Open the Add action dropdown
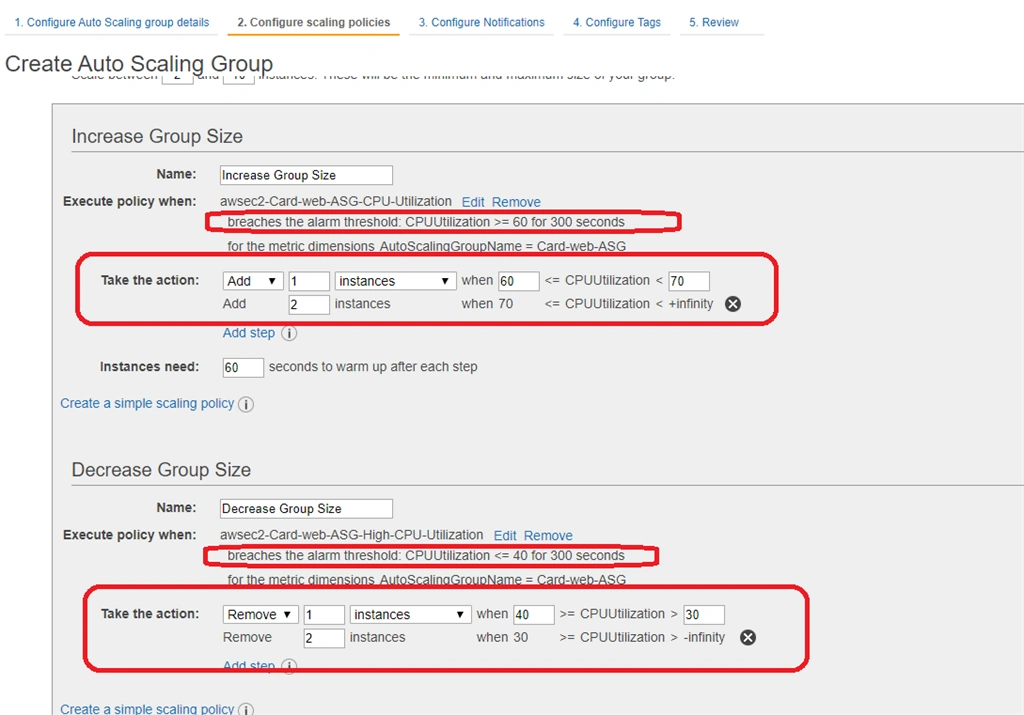The image size is (1024, 715). [x=253, y=281]
